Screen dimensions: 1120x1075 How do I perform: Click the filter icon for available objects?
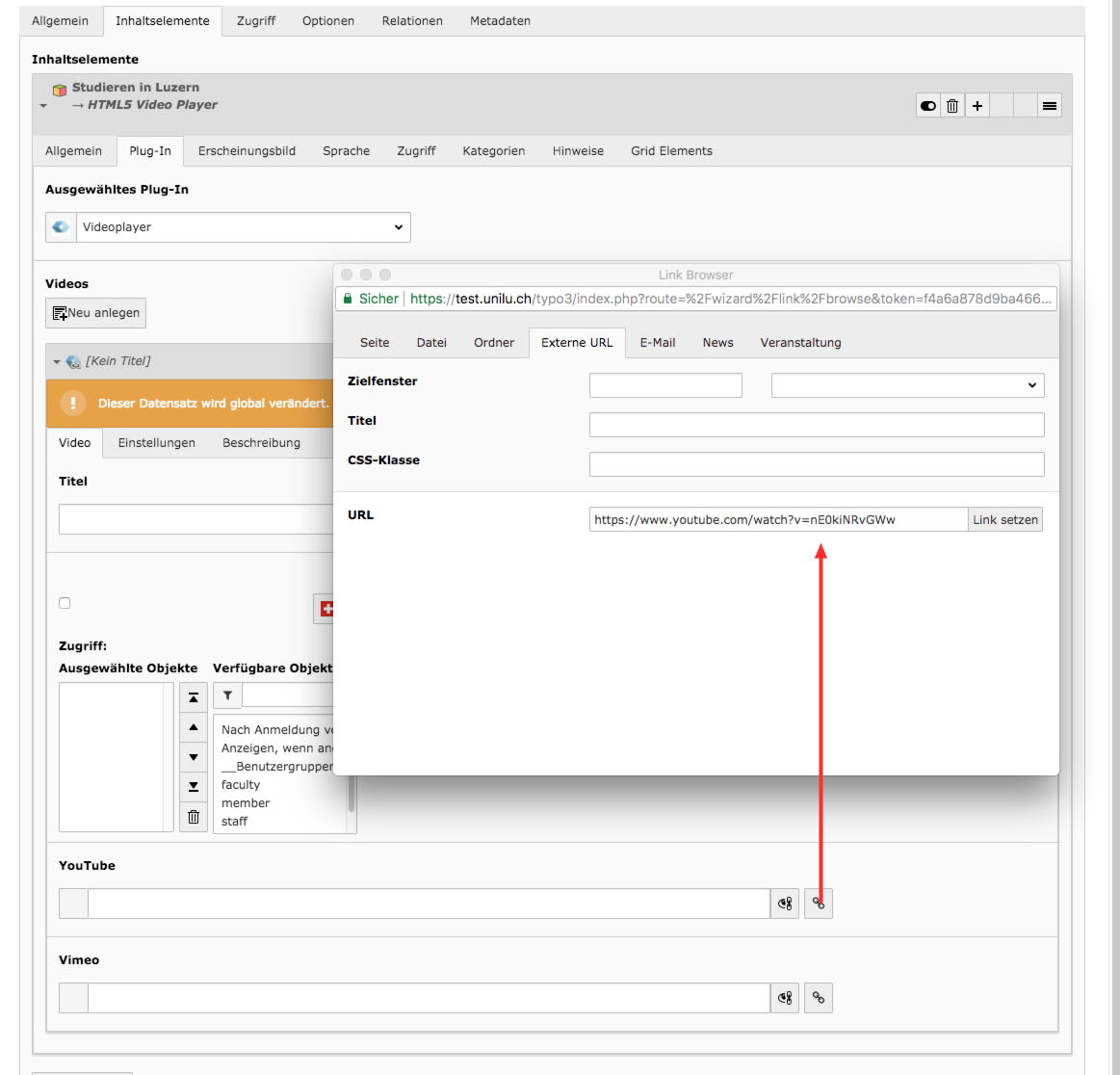[x=228, y=695]
